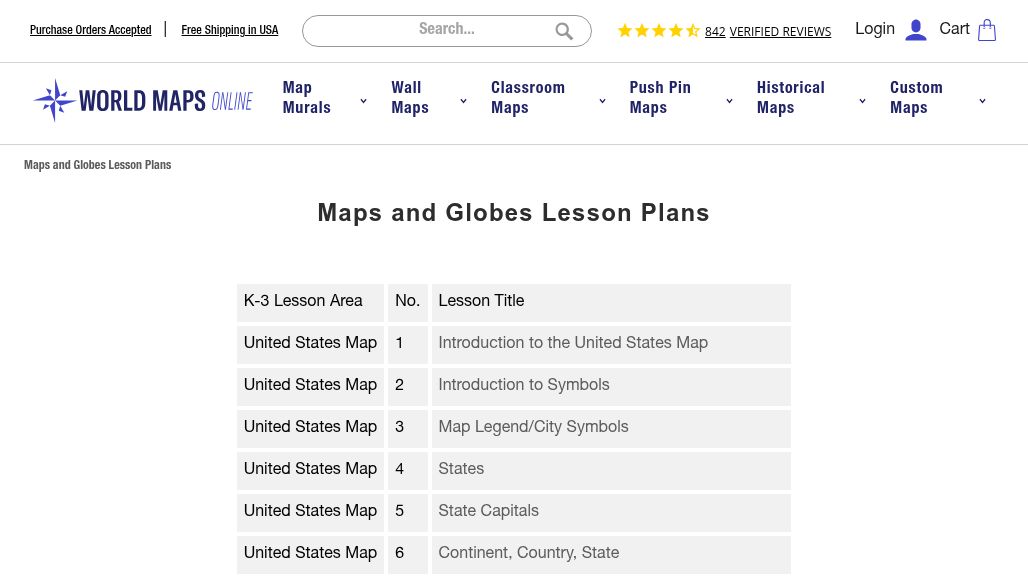Open the shopping cart bag icon
Screen dimensions: 1028x578
pos(987,30)
